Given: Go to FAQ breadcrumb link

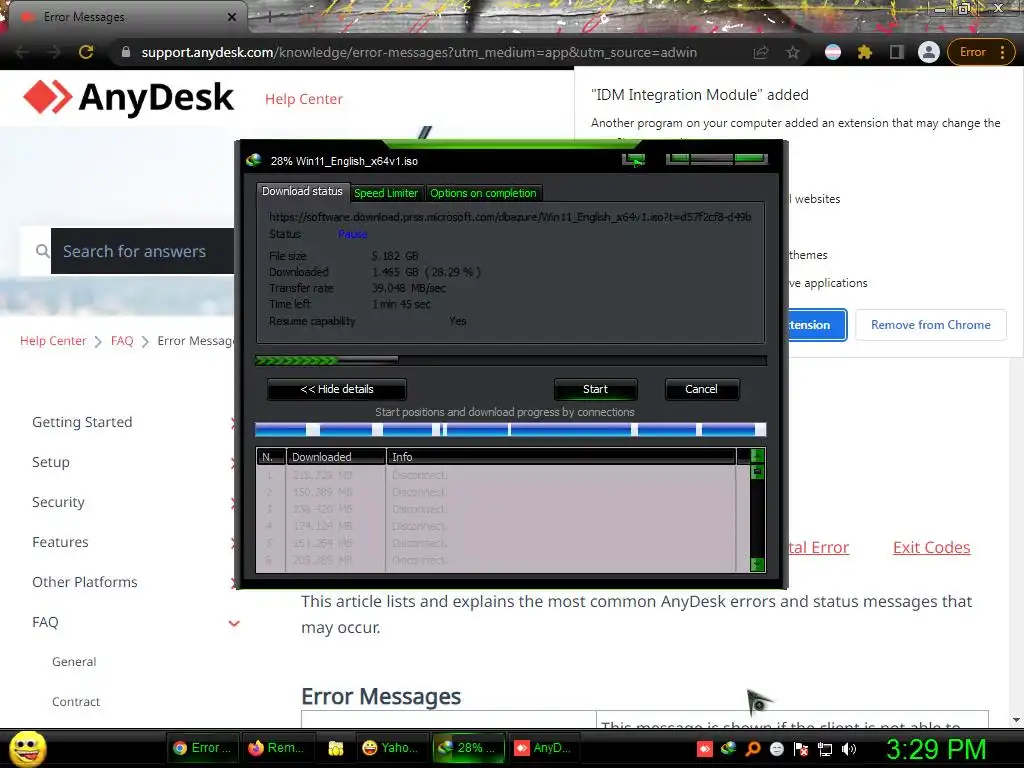Looking at the screenshot, I should click(122, 341).
